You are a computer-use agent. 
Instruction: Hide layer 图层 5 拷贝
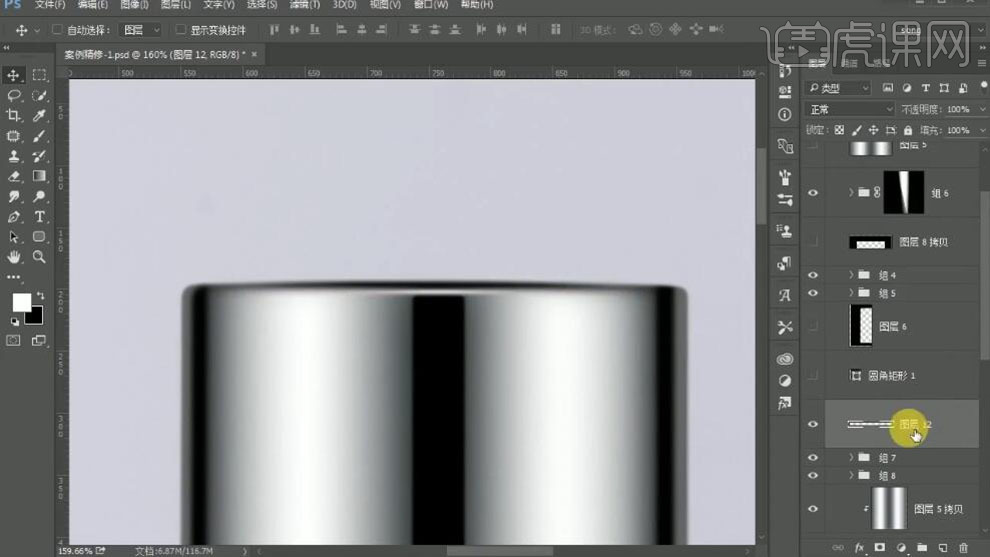813,509
